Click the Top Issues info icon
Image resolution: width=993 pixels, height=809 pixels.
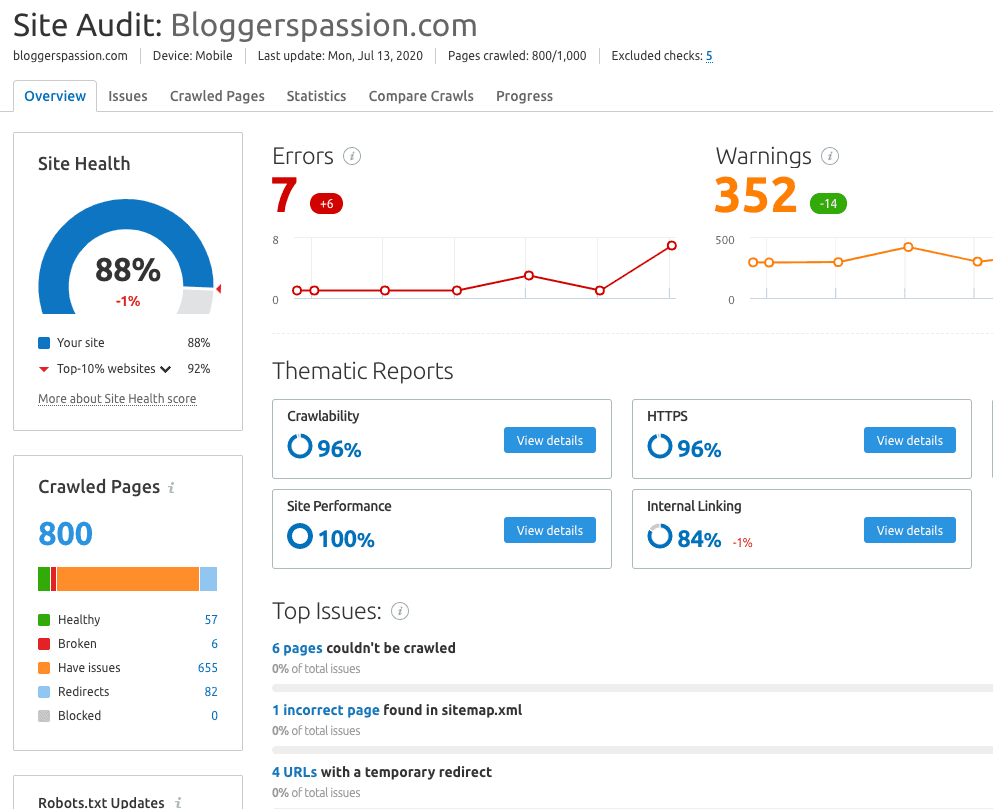click(400, 611)
